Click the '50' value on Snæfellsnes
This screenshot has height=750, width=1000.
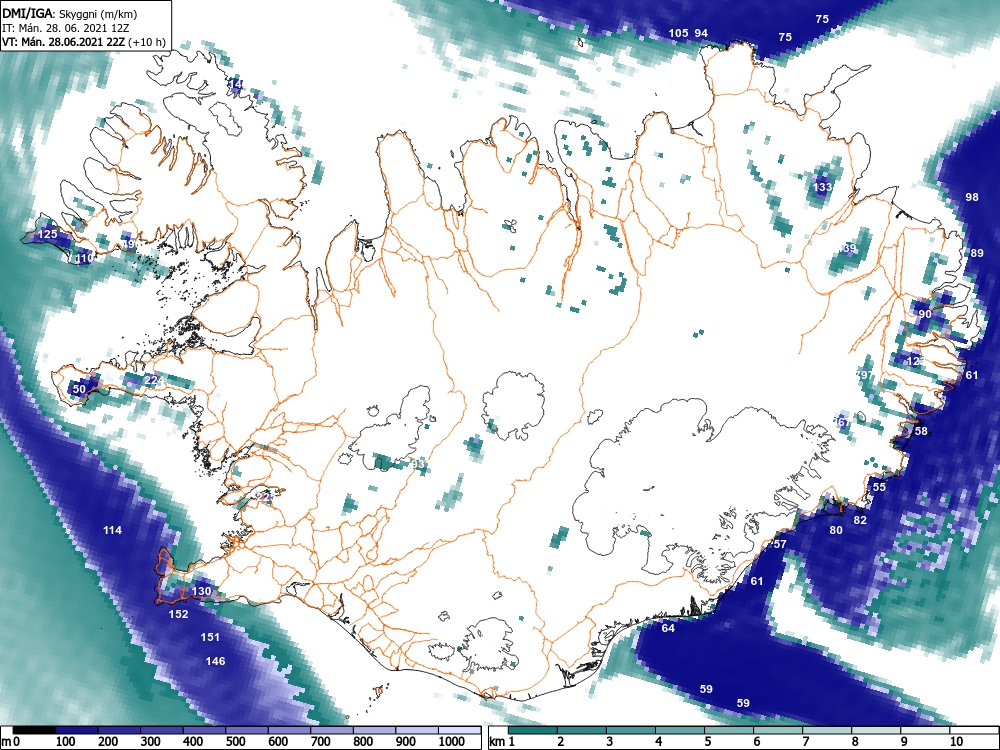[78, 389]
